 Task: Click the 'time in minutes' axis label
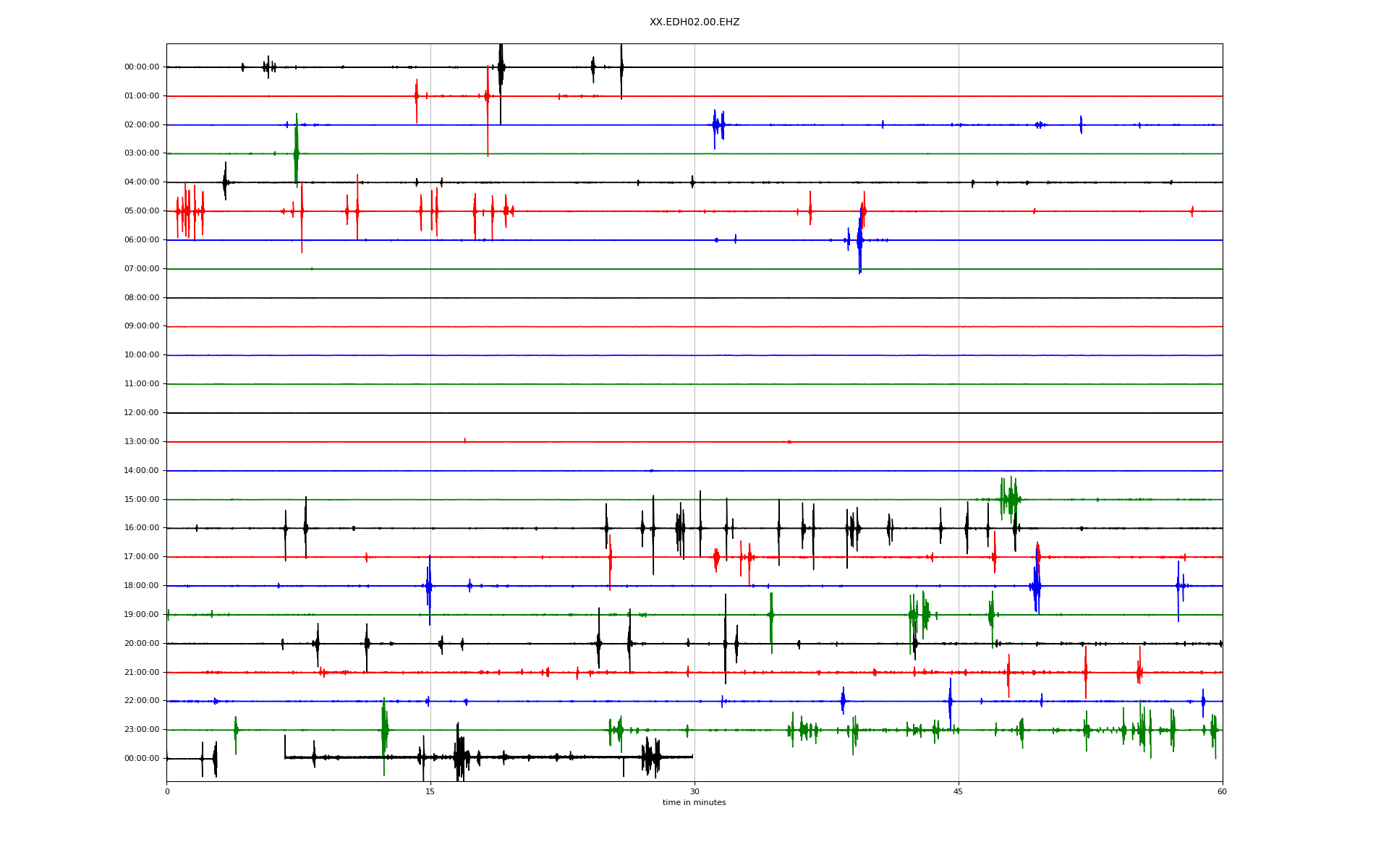[694, 803]
